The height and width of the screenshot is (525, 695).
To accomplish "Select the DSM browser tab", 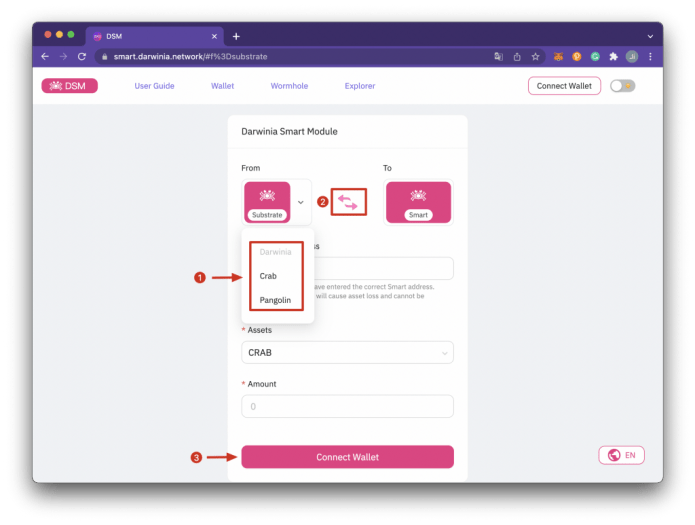I will [154, 36].
